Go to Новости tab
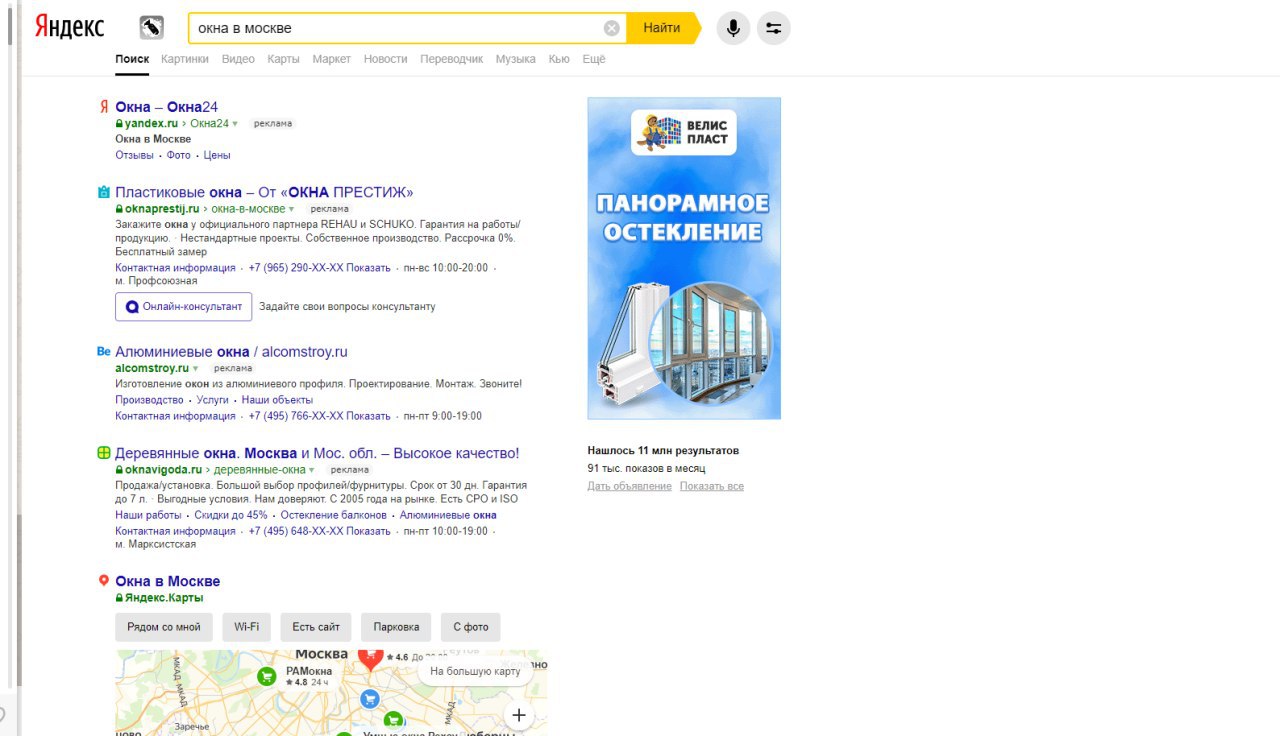This screenshot has height=736, width=1280. click(386, 59)
